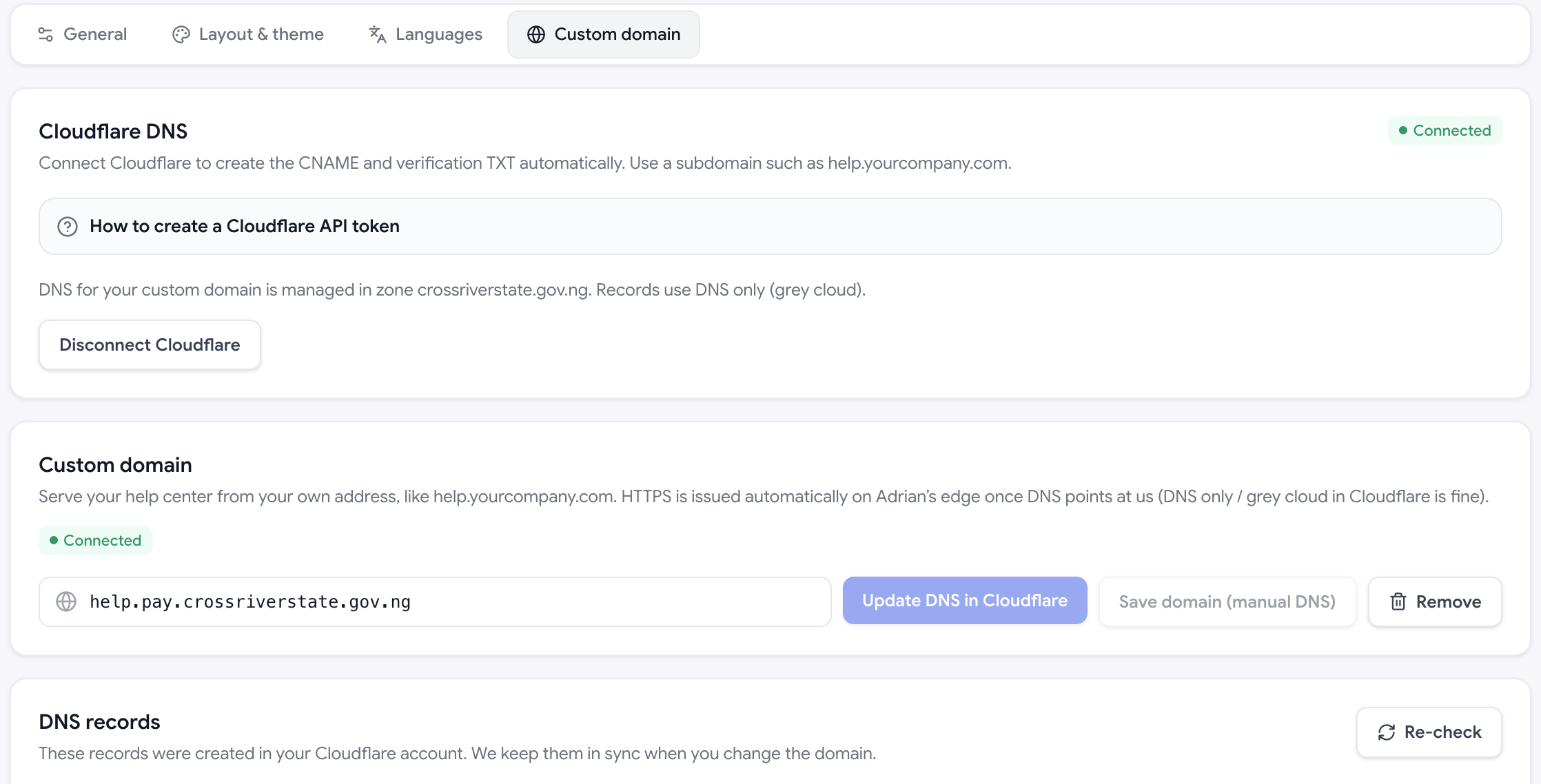The image size is (1541, 784).
Task: Click the DNS records heading
Action: (99, 722)
